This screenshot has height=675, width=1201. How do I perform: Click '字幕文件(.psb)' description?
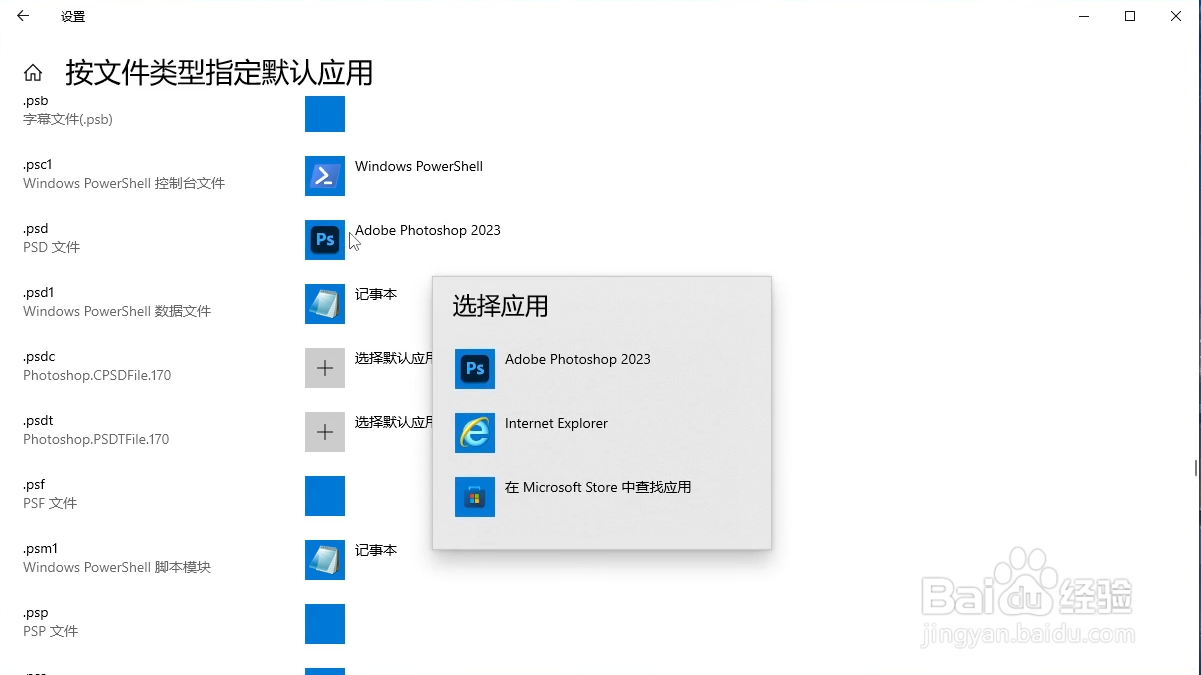(68, 120)
